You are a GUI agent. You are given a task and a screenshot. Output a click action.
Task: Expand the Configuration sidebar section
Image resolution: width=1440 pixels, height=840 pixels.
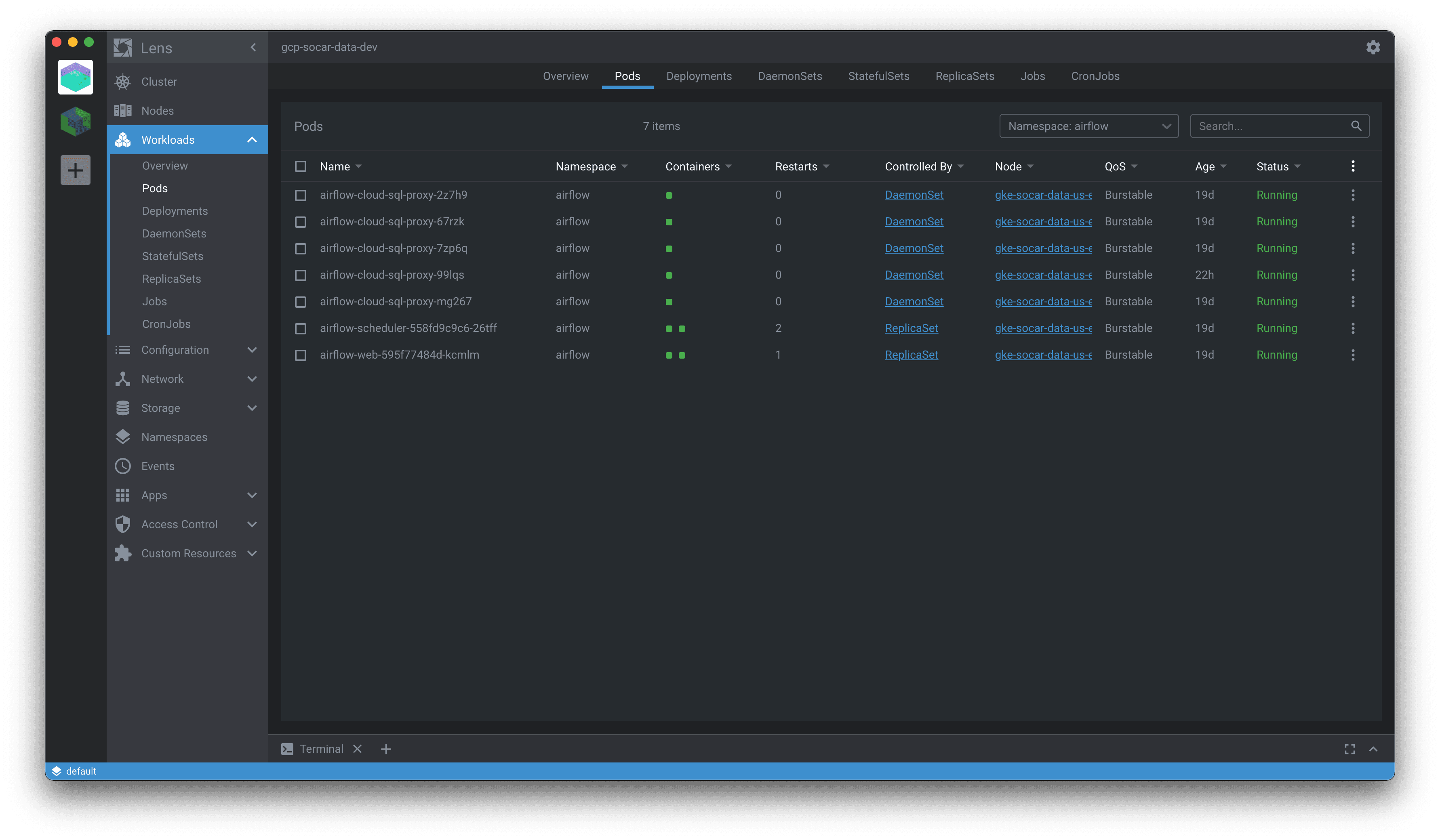tap(187, 350)
